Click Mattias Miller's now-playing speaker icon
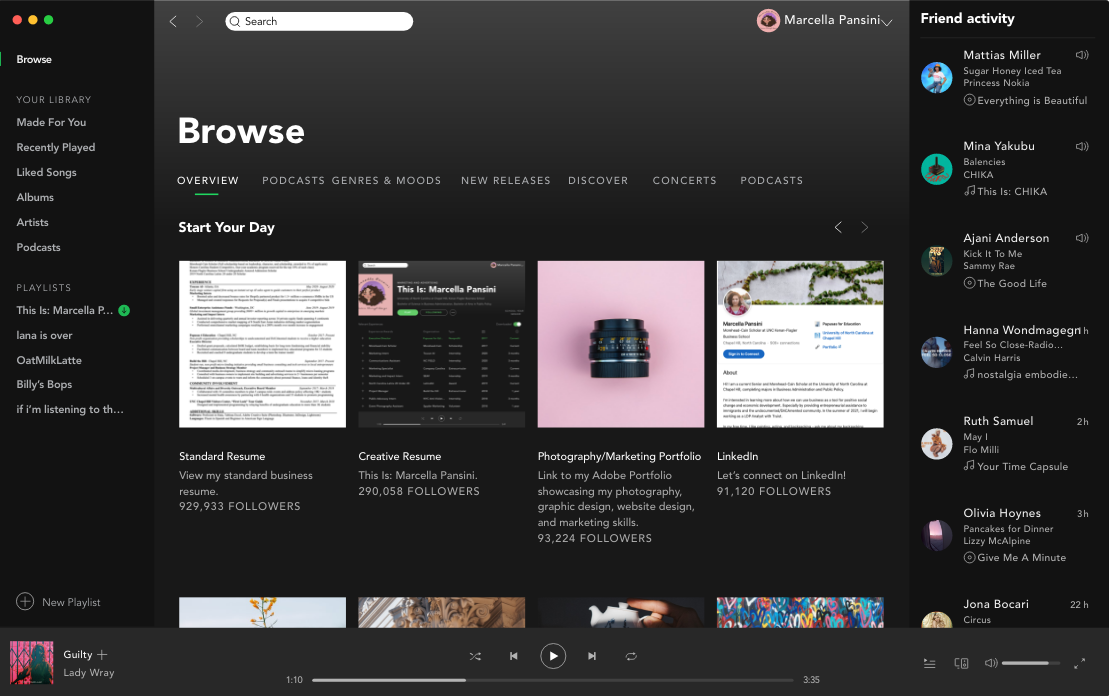The height and width of the screenshot is (696, 1109). [1081, 54]
